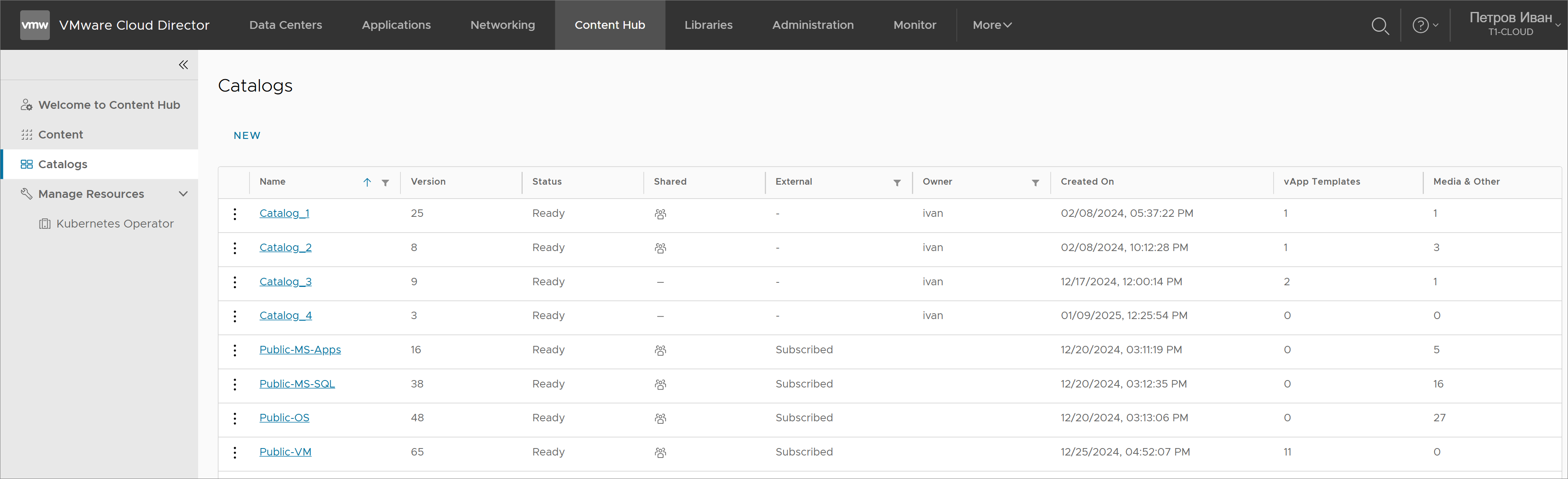Go to Networking tab

click(503, 25)
